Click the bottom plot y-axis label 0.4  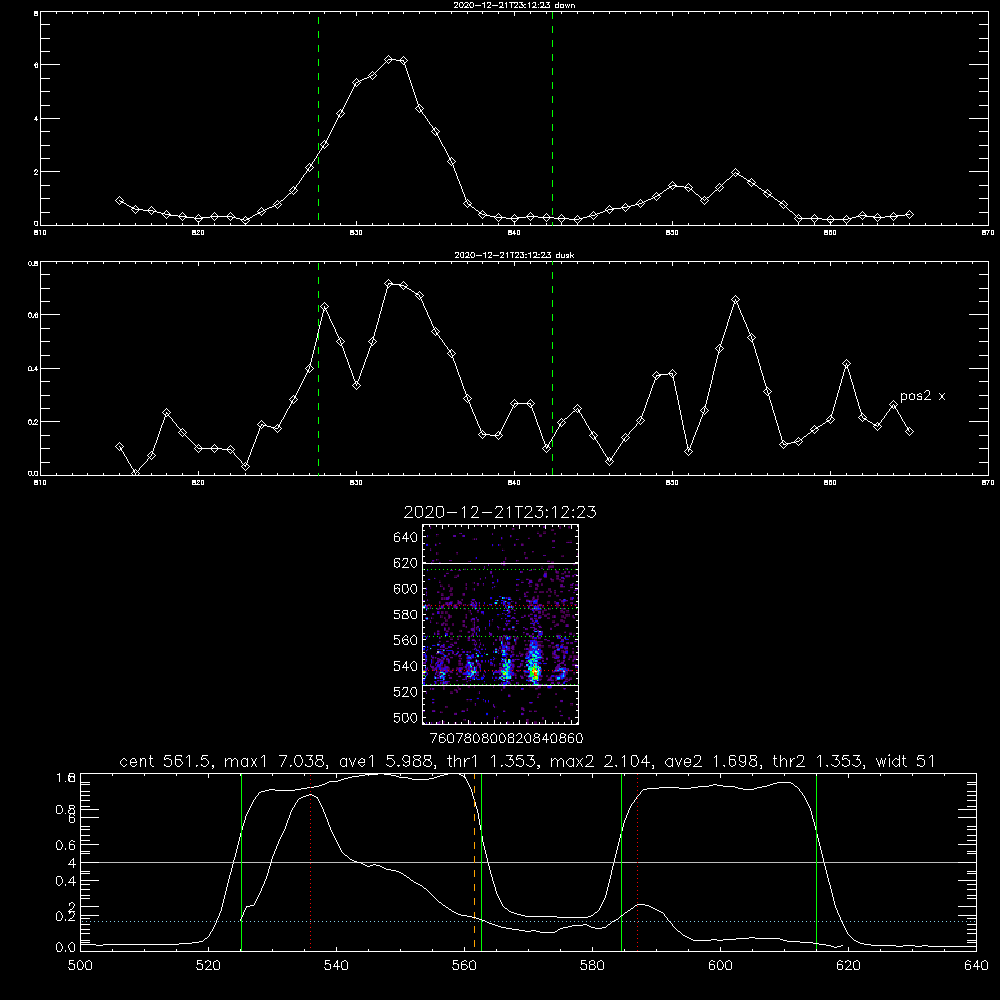click(x=66, y=881)
